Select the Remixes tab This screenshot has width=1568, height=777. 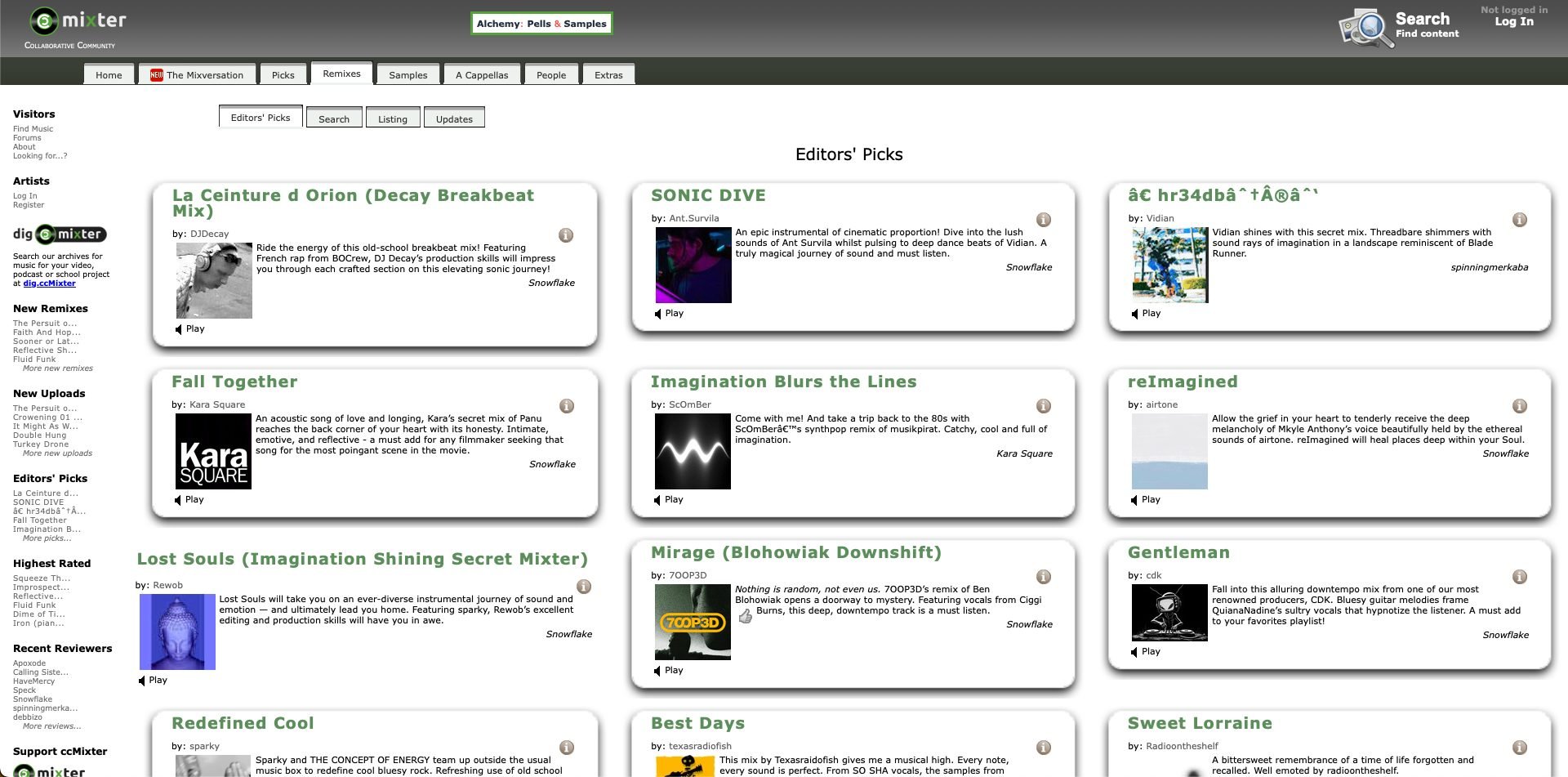pos(341,74)
